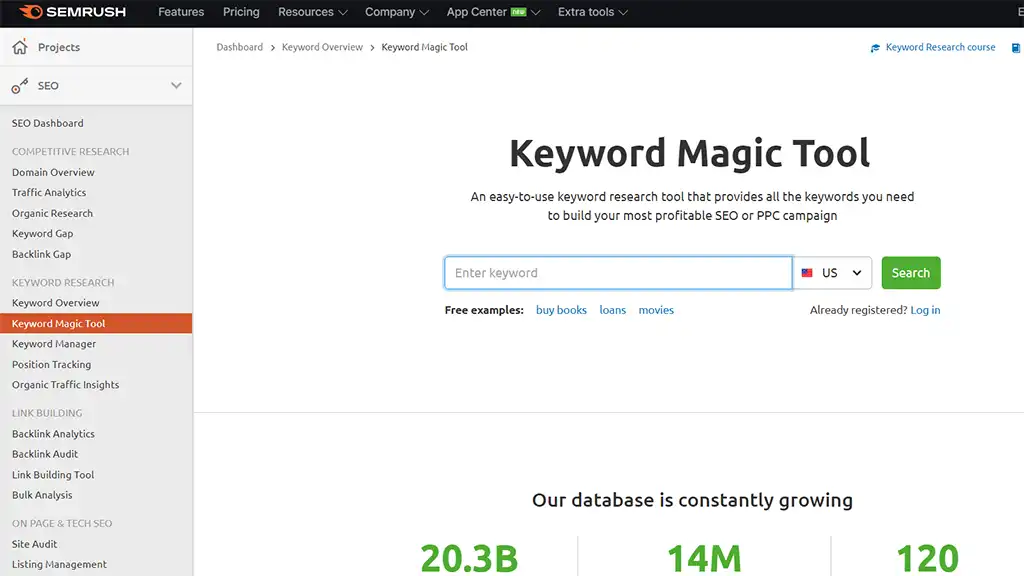The height and width of the screenshot is (576, 1024).
Task: Click the SEO key icon
Action: pyautogui.click(x=20, y=86)
